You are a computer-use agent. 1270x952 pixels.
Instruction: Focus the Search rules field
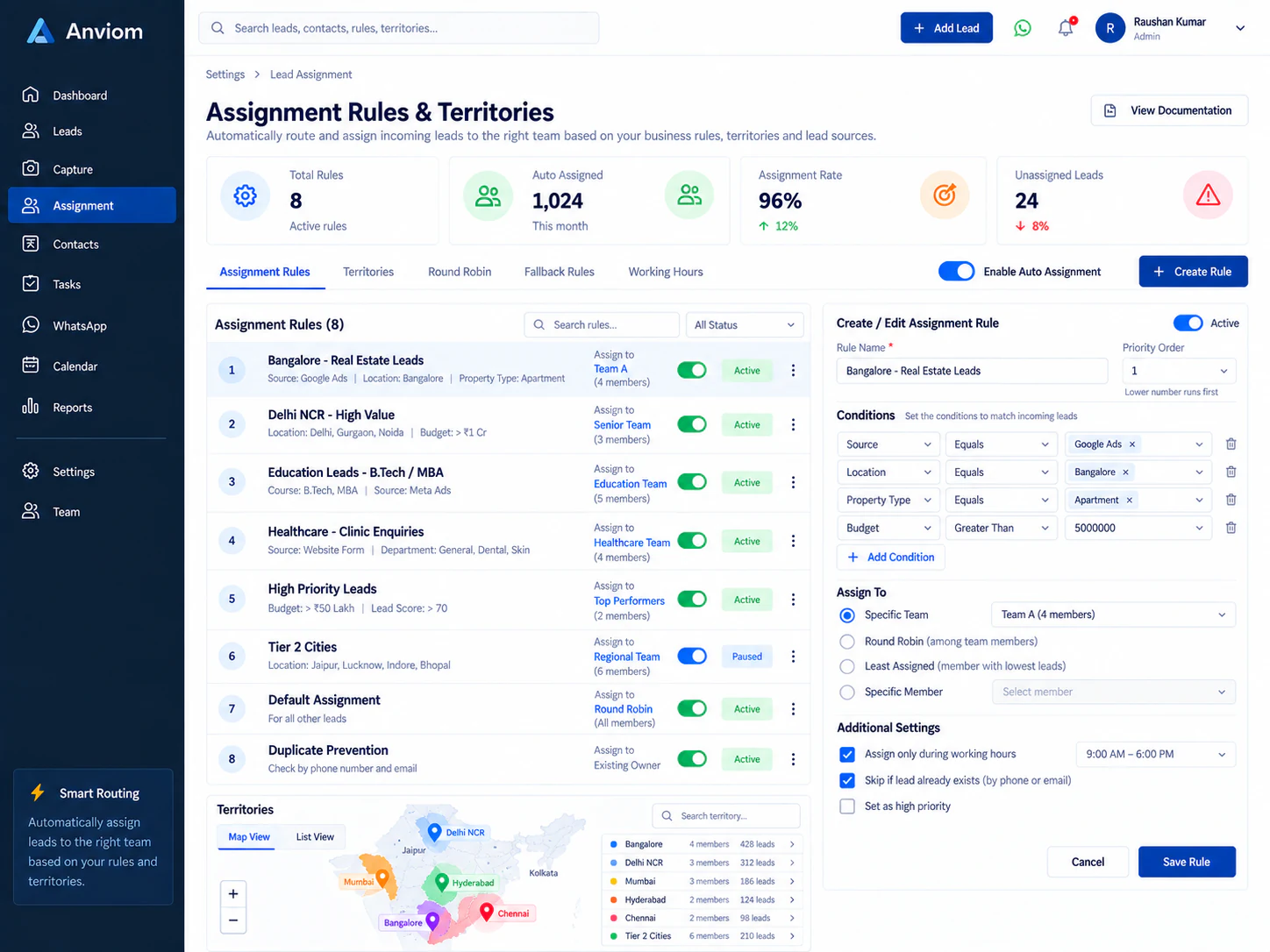pos(602,325)
